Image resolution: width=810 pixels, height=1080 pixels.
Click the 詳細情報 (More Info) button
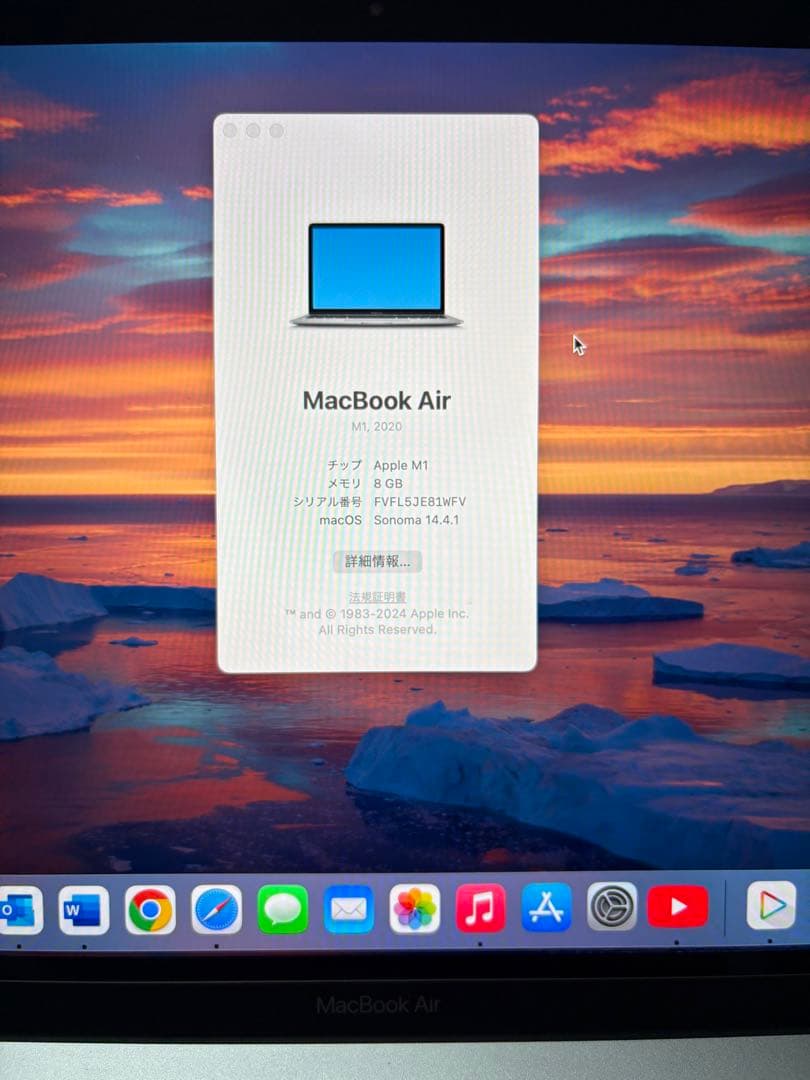click(x=379, y=561)
